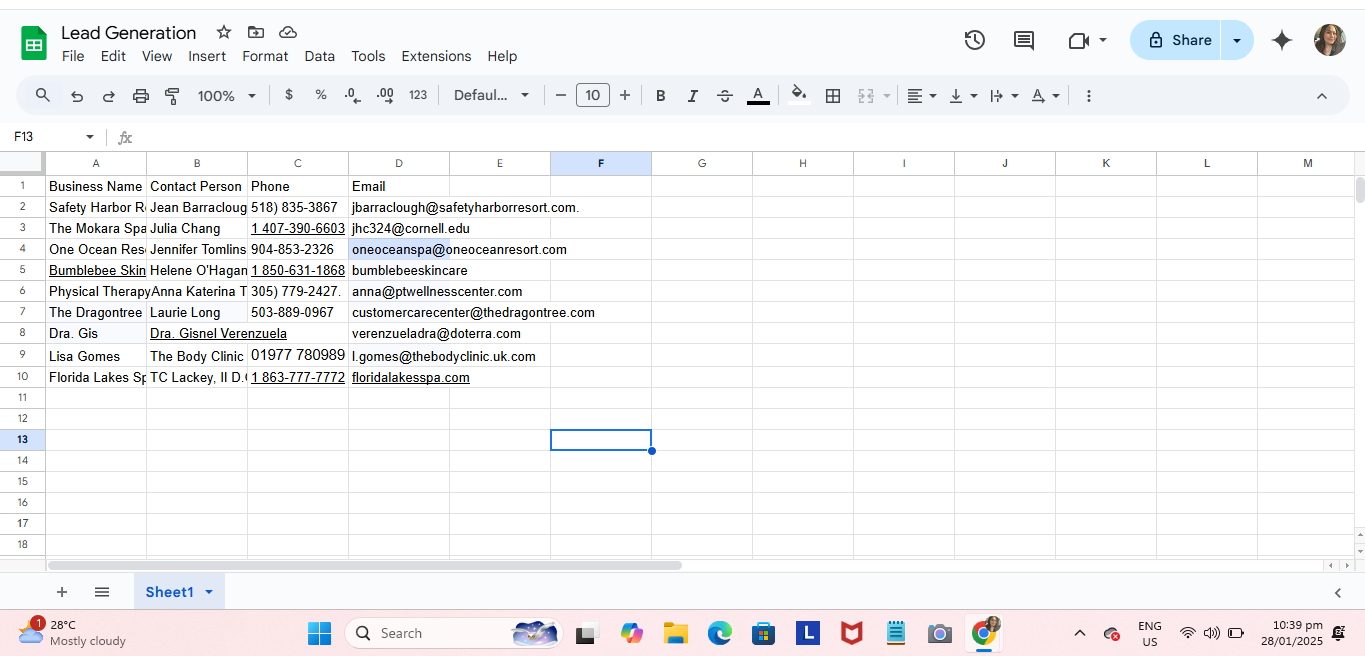Expand the Share options arrow
Image resolution: width=1365 pixels, height=656 pixels.
[x=1237, y=40]
